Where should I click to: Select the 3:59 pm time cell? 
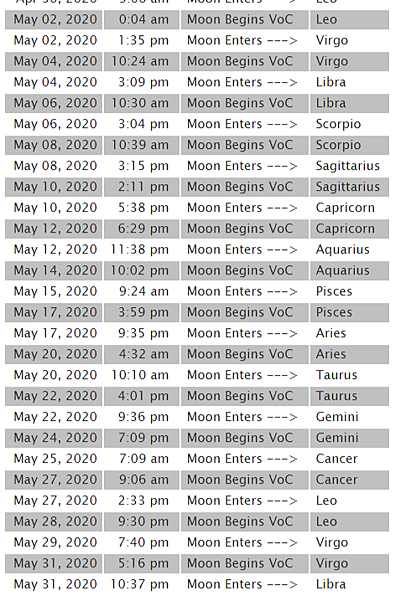[141, 313]
